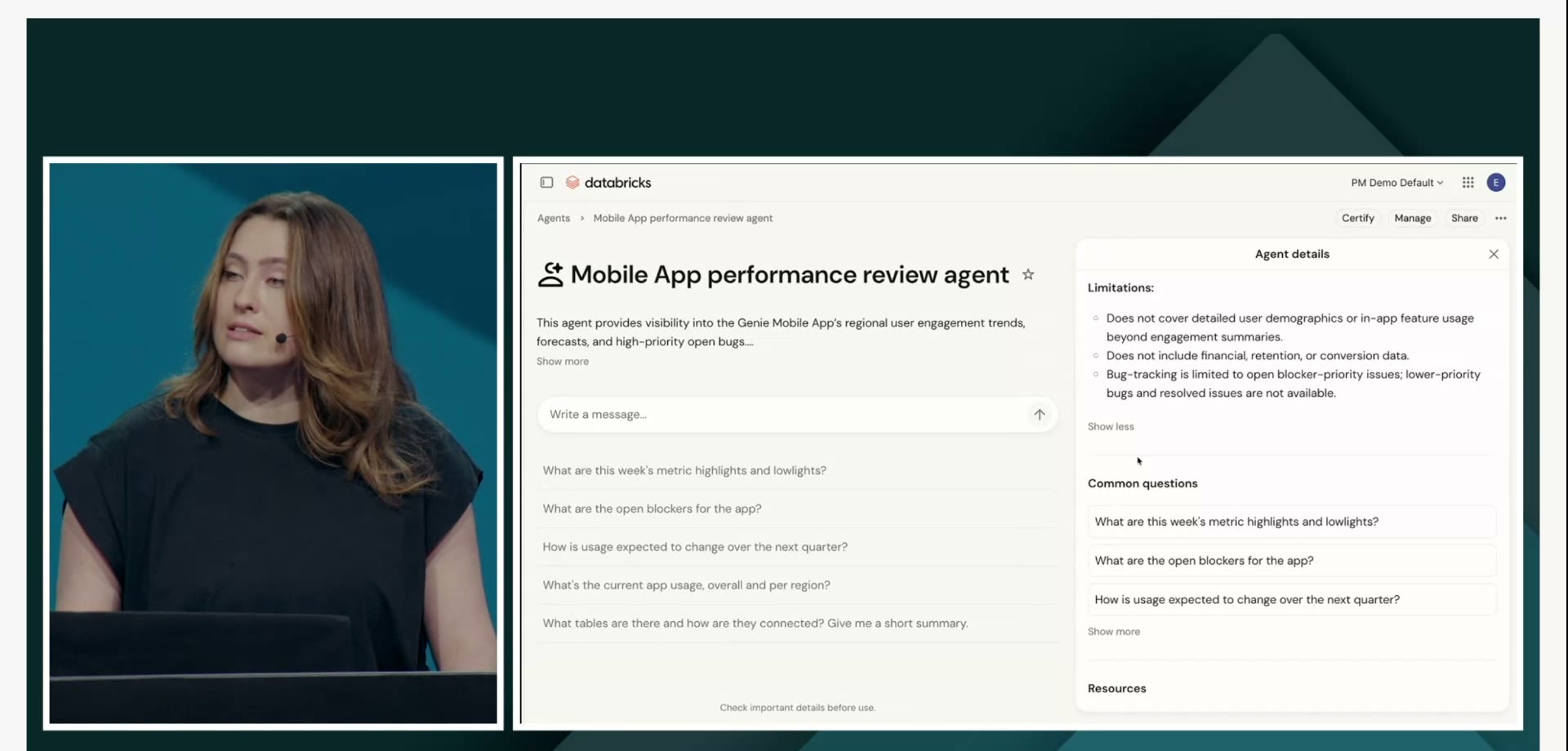Click the agent description paragraph
The height and width of the screenshot is (751, 1568).
click(781, 332)
